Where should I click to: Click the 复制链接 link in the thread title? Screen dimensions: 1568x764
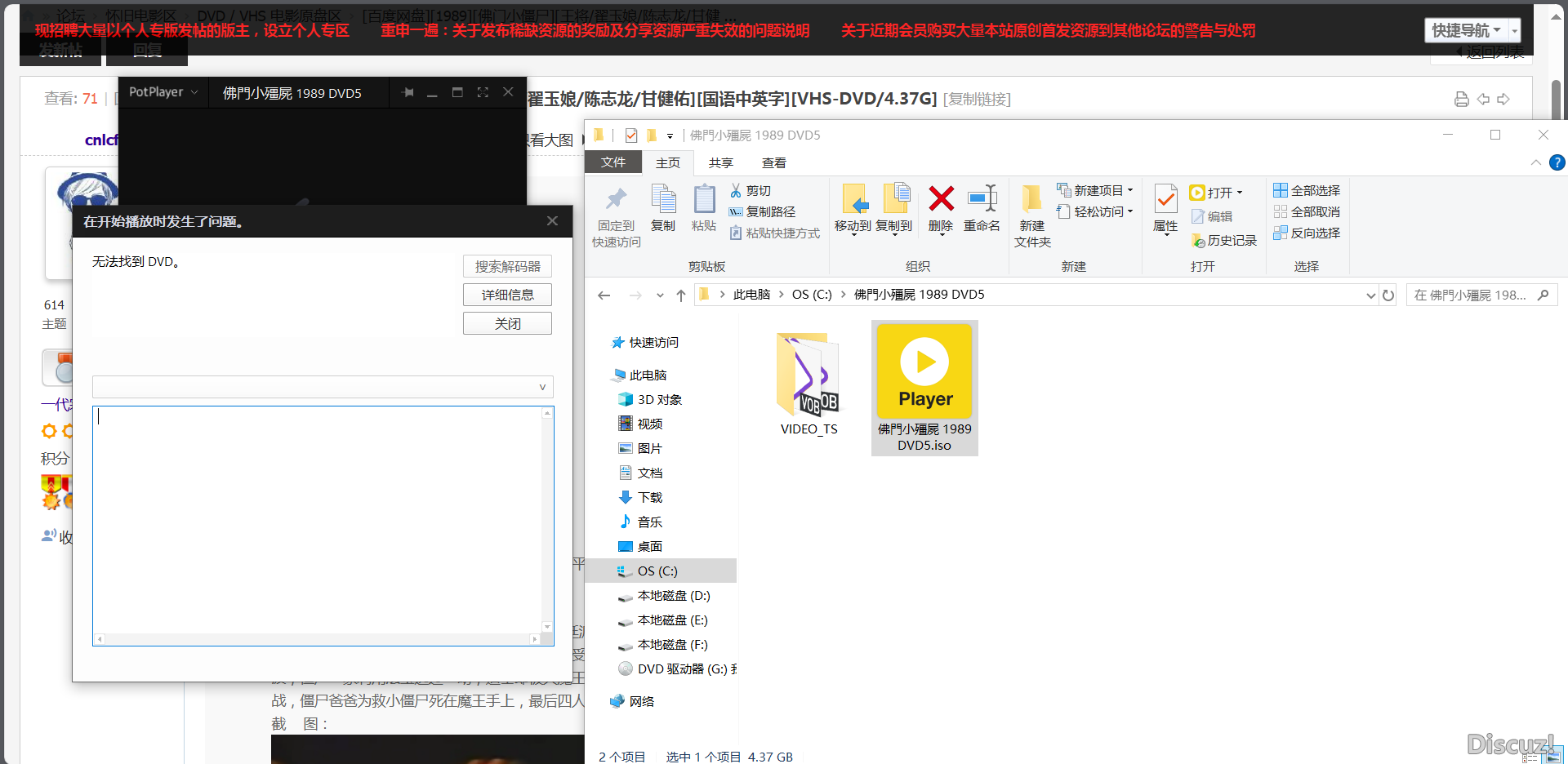[977, 99]
